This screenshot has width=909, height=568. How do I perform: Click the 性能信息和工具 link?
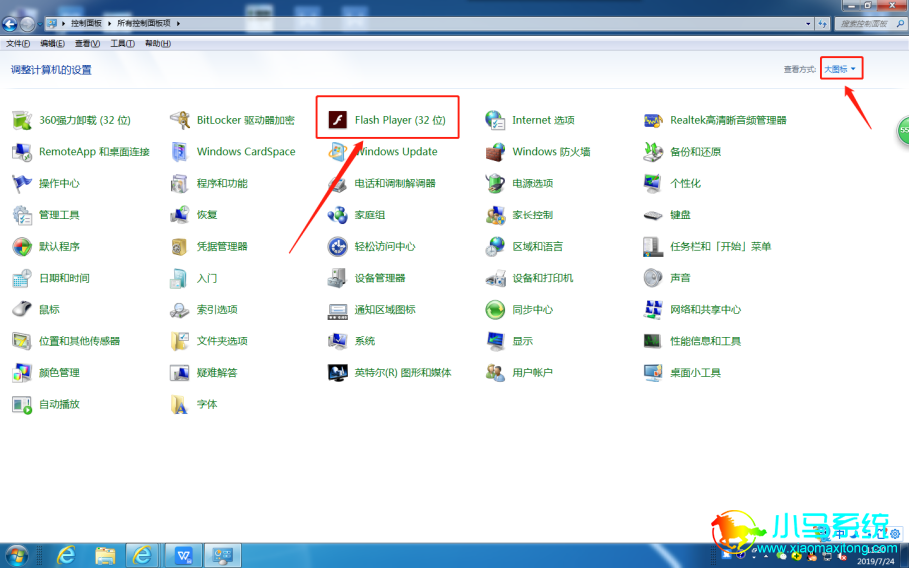(x=706, y=341)
